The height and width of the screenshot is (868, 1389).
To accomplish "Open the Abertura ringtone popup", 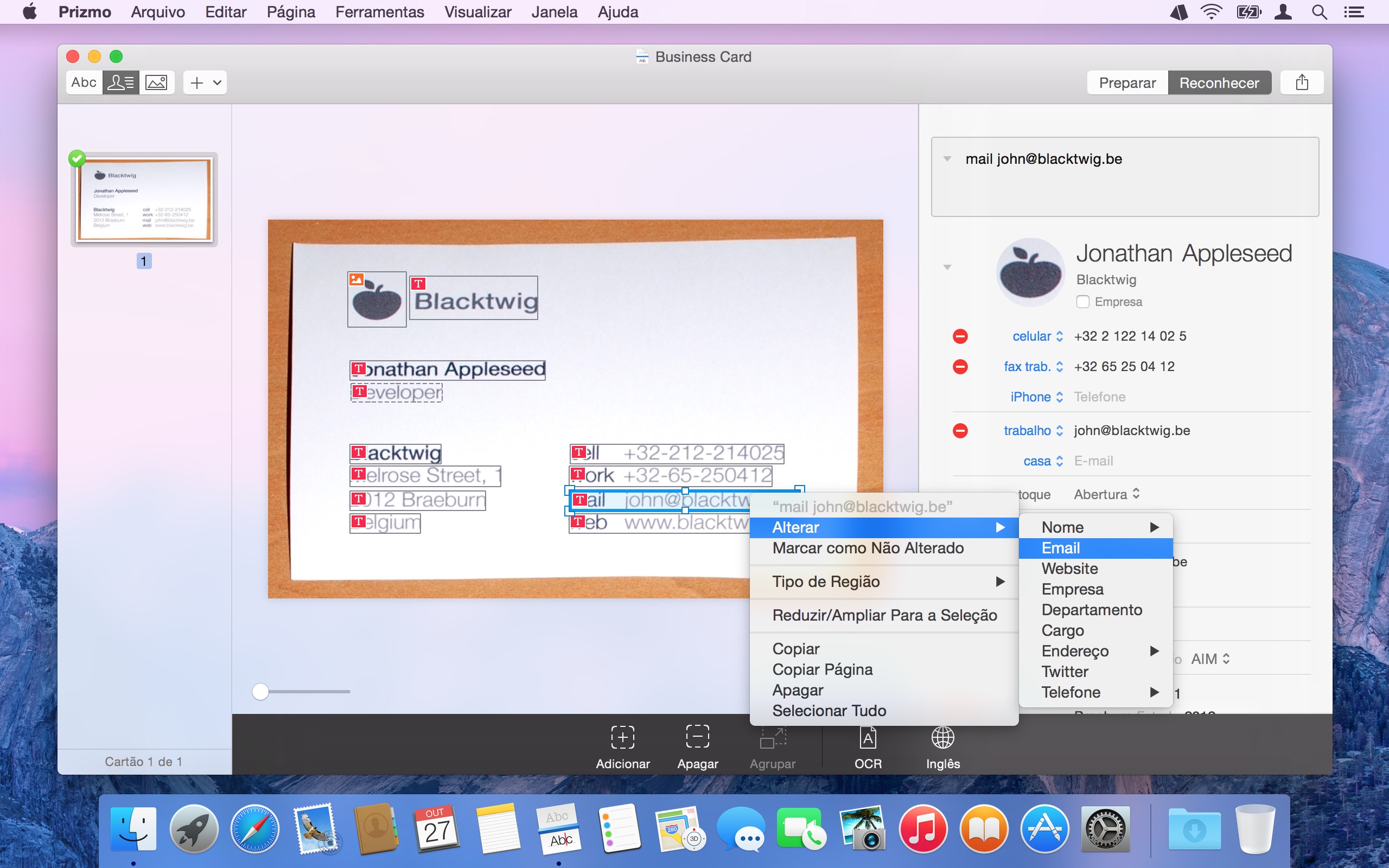I will click(x=1107, y=494).
